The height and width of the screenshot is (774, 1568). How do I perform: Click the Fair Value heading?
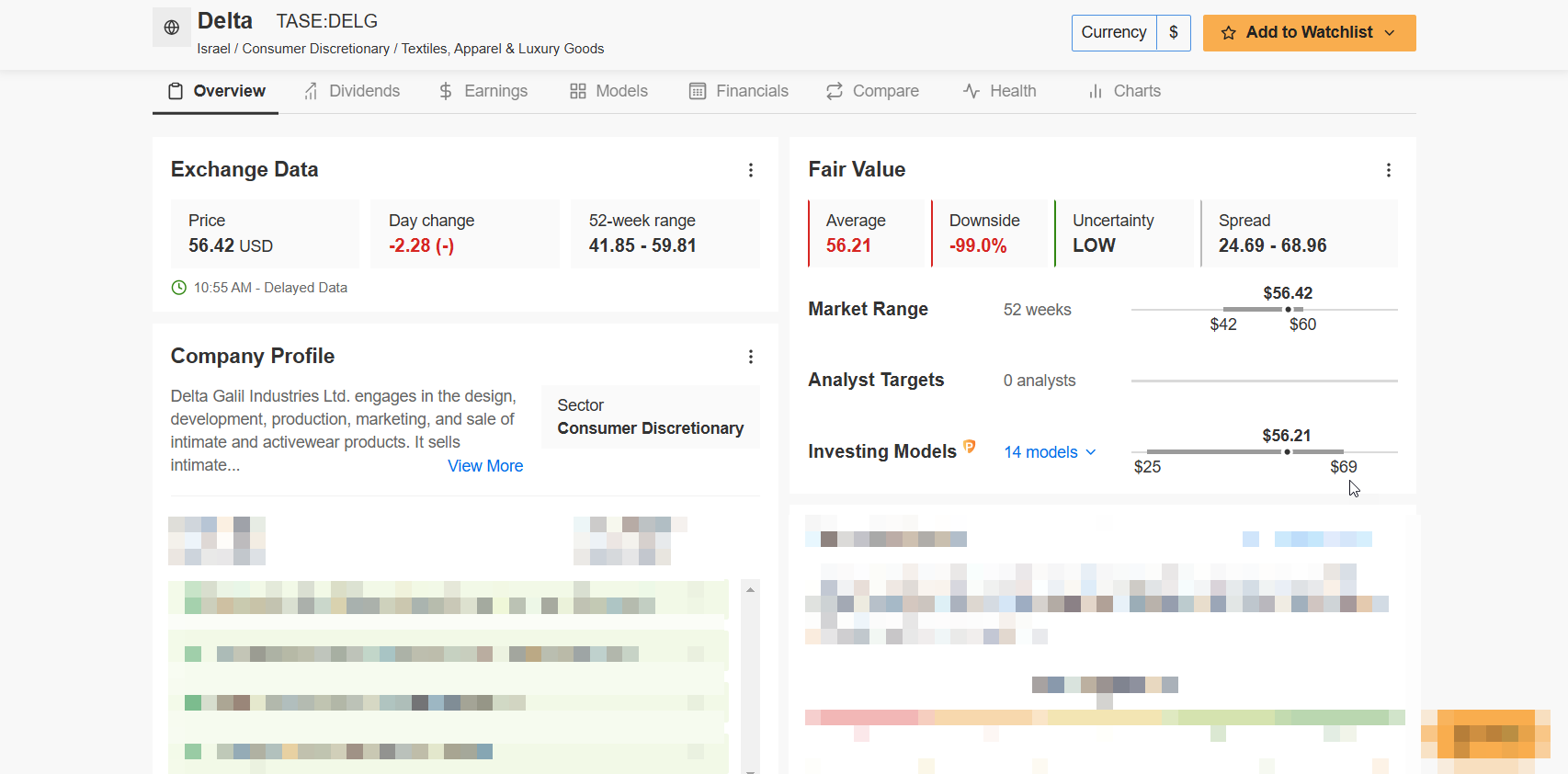point(858,169)
